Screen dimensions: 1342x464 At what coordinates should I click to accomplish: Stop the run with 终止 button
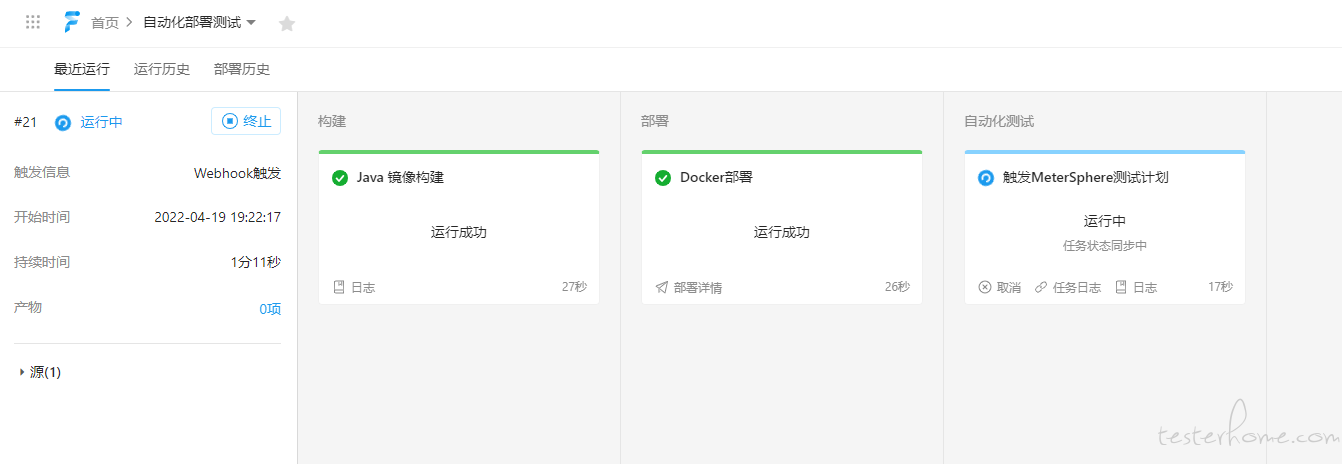point(246,121)
